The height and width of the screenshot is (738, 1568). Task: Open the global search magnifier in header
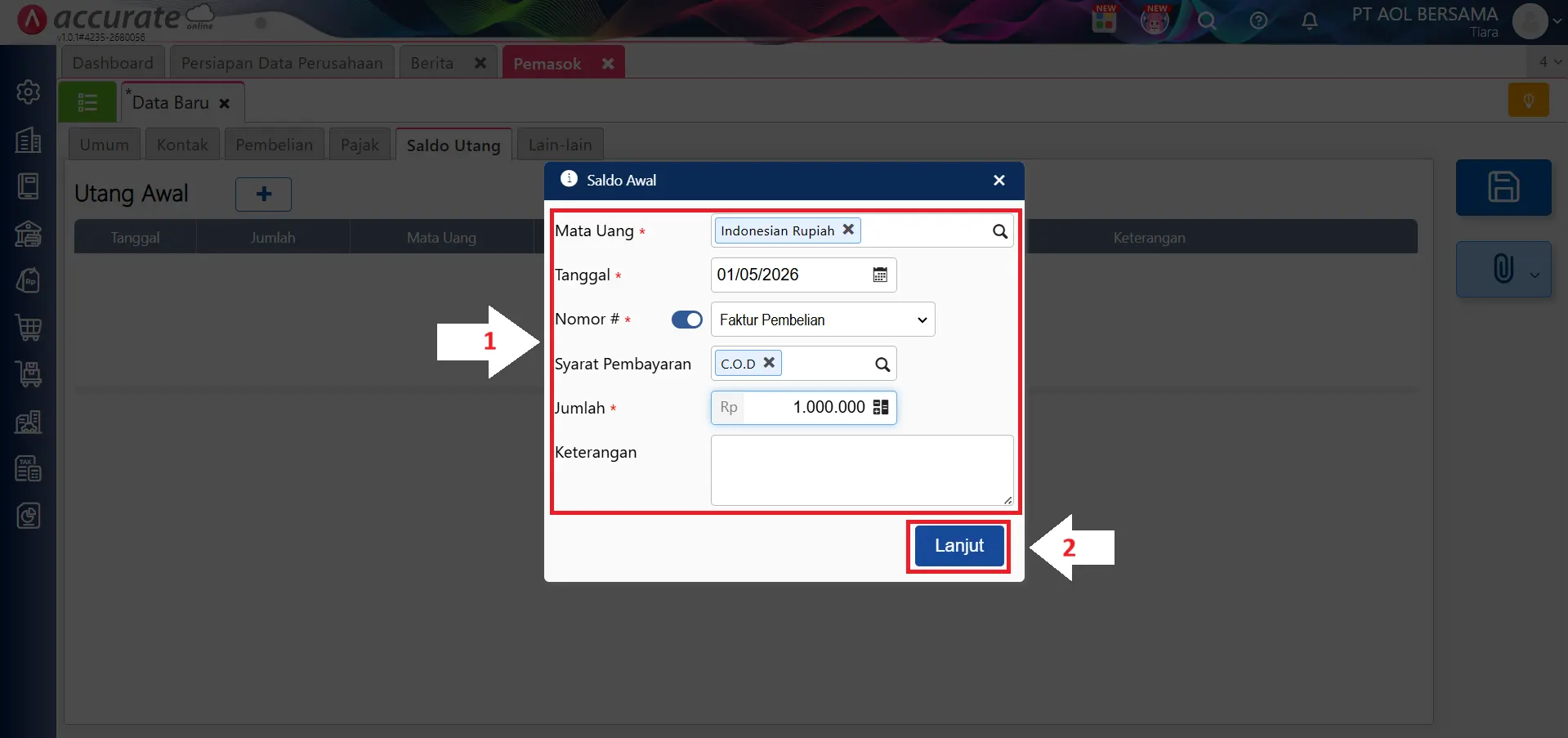point(1207,20)
